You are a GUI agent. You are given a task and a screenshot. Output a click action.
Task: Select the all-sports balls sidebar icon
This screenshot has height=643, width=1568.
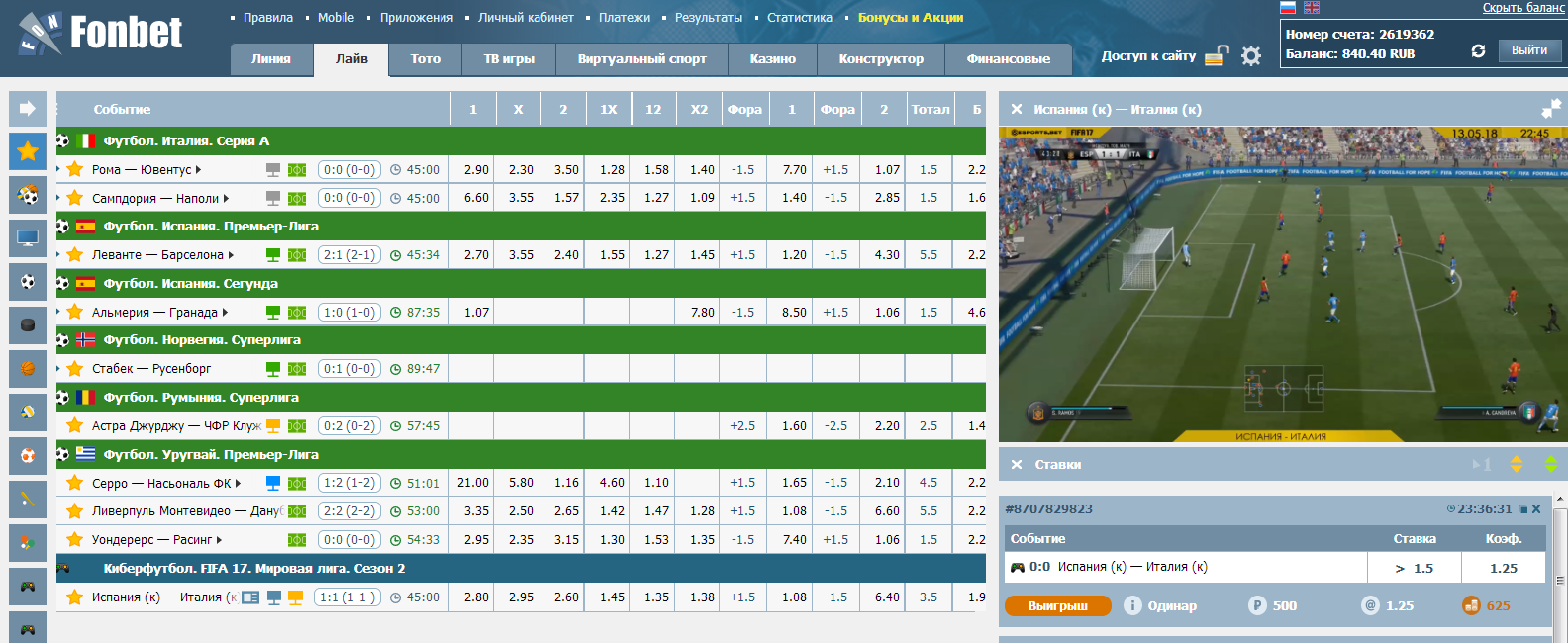(28, 195)
